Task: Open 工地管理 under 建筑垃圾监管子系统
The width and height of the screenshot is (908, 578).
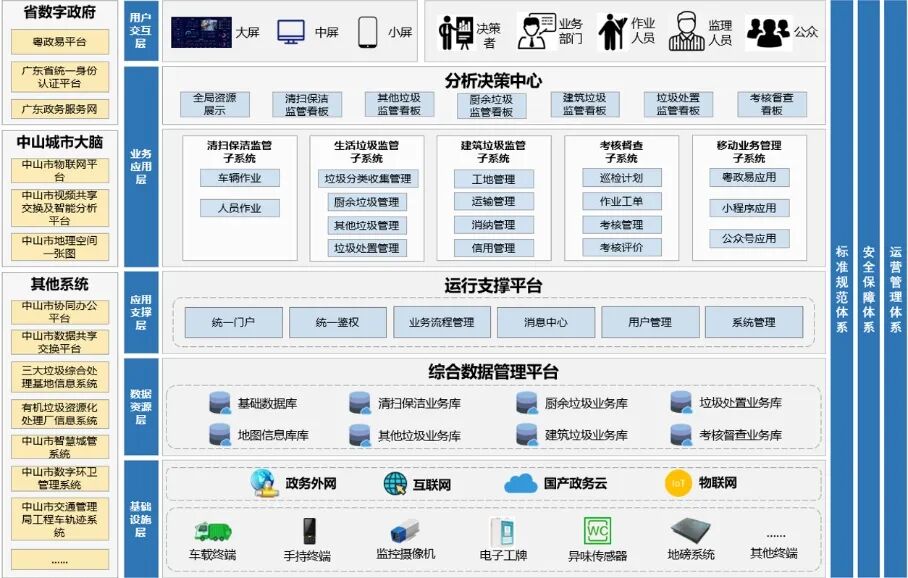Action: pyautogui.click(x=495, y=179)
